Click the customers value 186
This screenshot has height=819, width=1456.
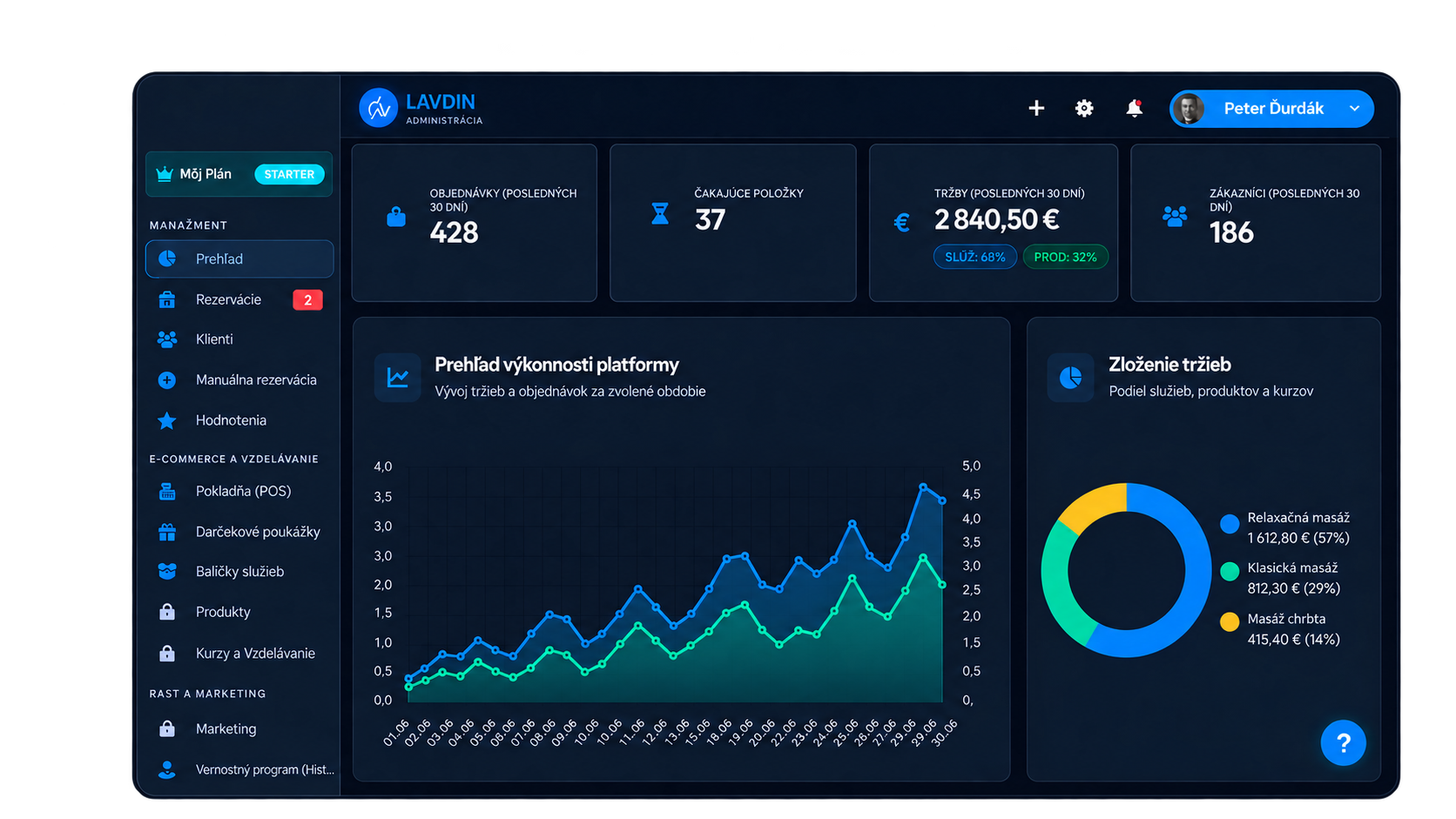(x=1231, y=232)
